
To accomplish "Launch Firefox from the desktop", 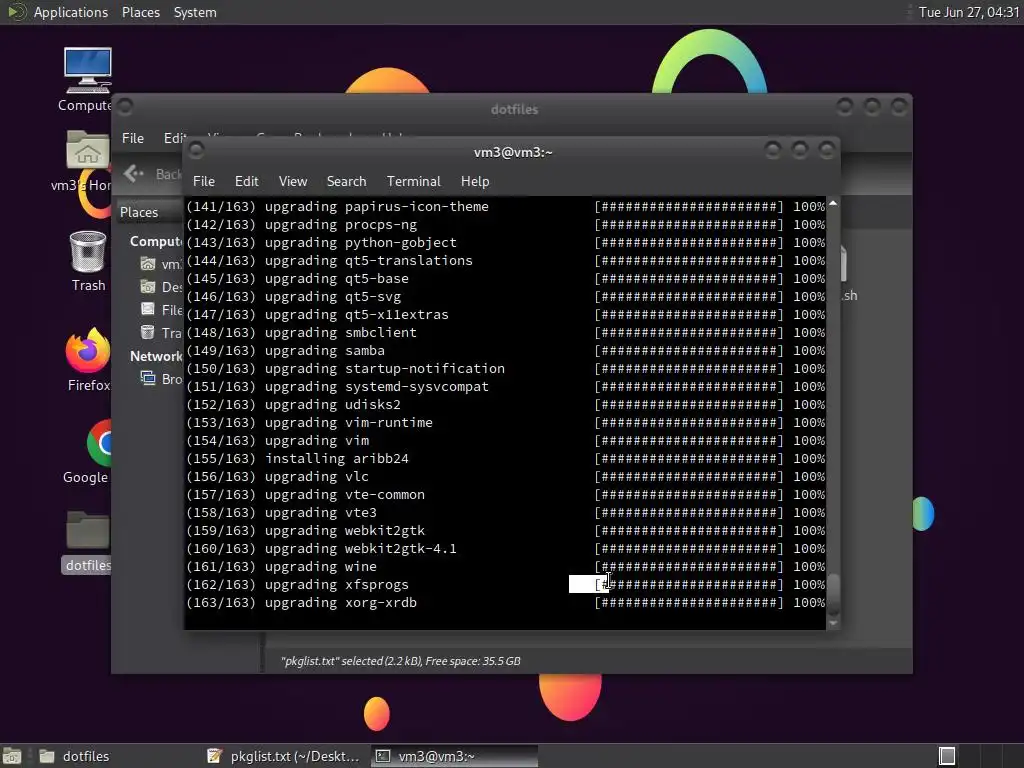I will 88,349.
